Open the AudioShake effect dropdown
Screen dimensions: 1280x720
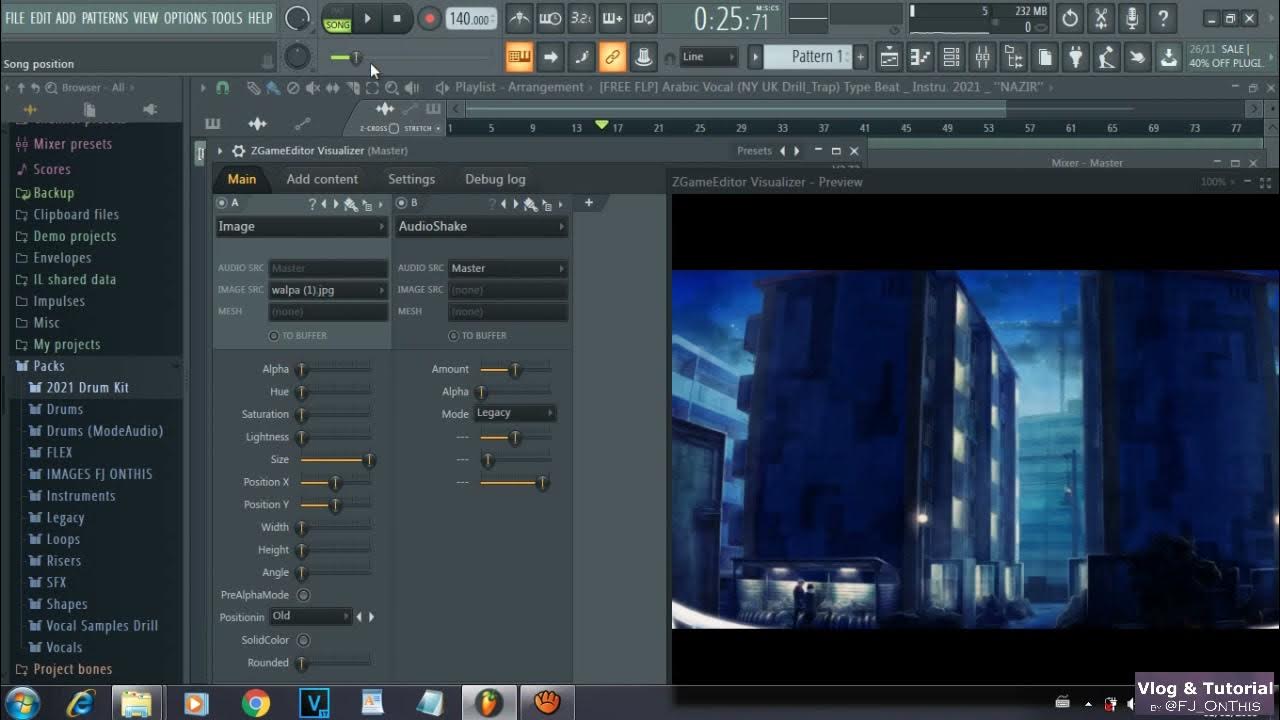[x=482, y=227]
